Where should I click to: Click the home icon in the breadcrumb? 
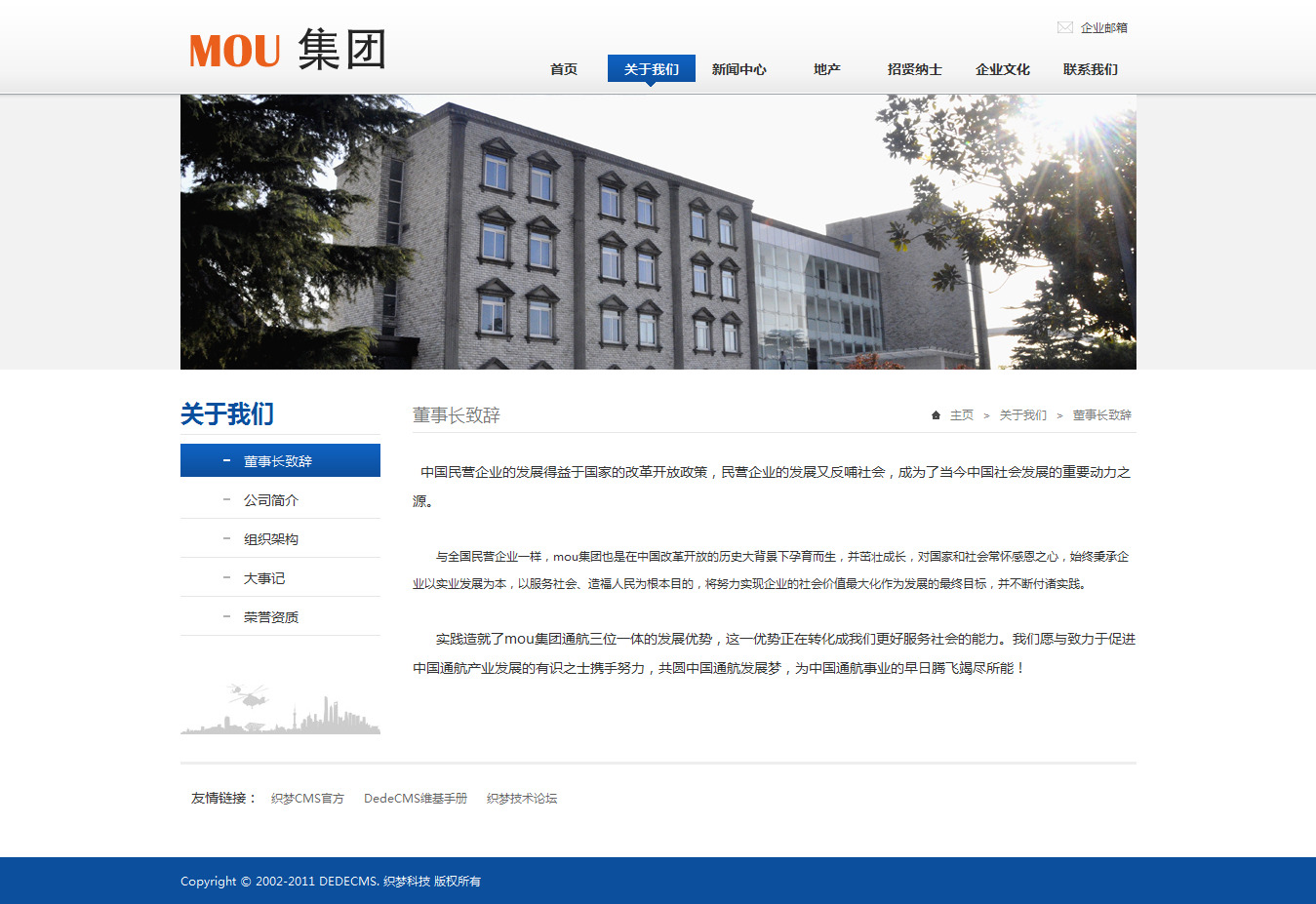pyautogui.click(x=936, y=415)
